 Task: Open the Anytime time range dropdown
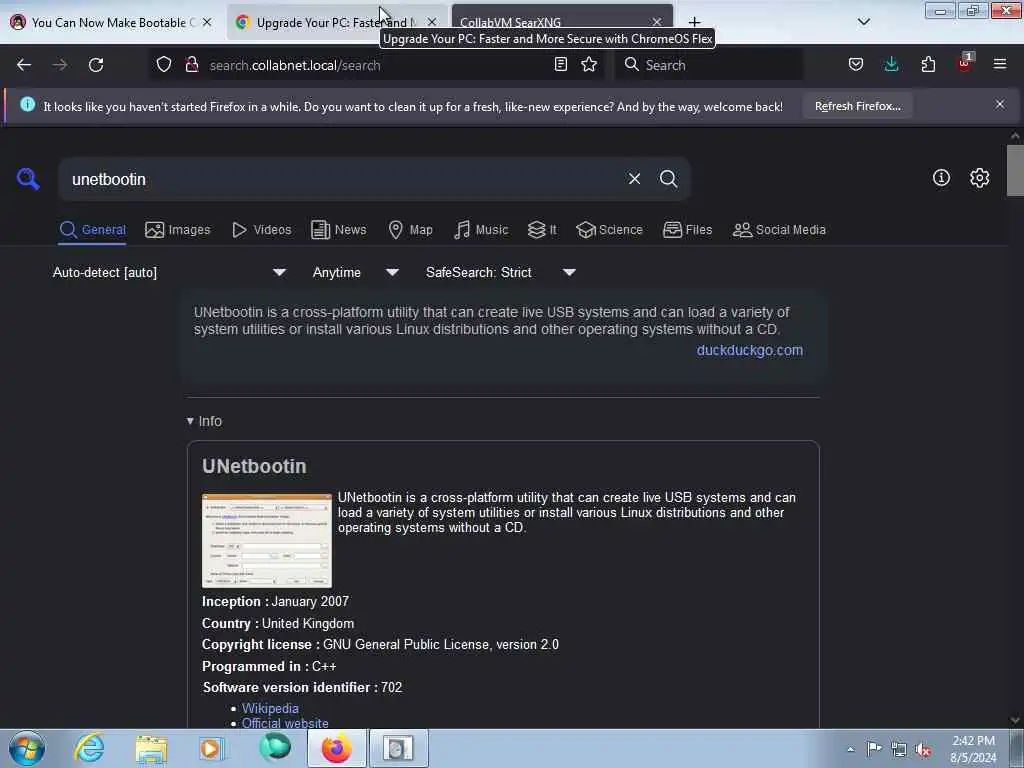(355, 272)
